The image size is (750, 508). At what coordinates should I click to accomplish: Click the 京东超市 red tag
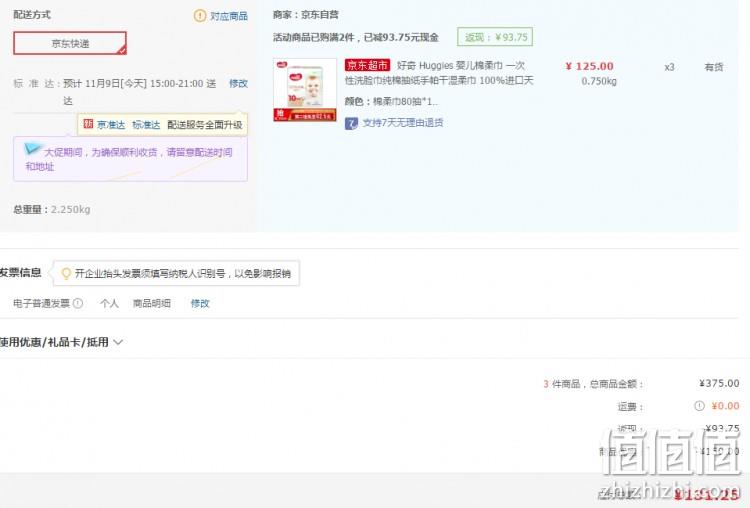(367, 65)
